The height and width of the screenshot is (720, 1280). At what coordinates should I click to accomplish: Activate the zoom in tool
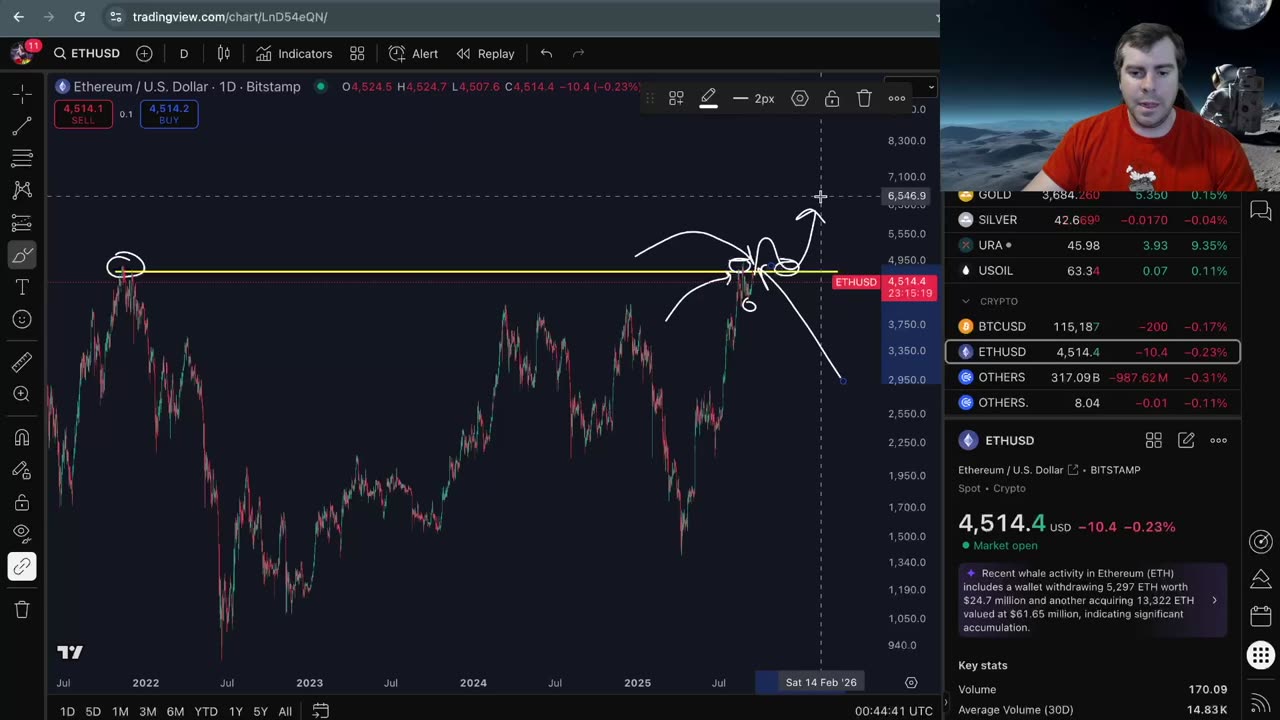(21, 394)
